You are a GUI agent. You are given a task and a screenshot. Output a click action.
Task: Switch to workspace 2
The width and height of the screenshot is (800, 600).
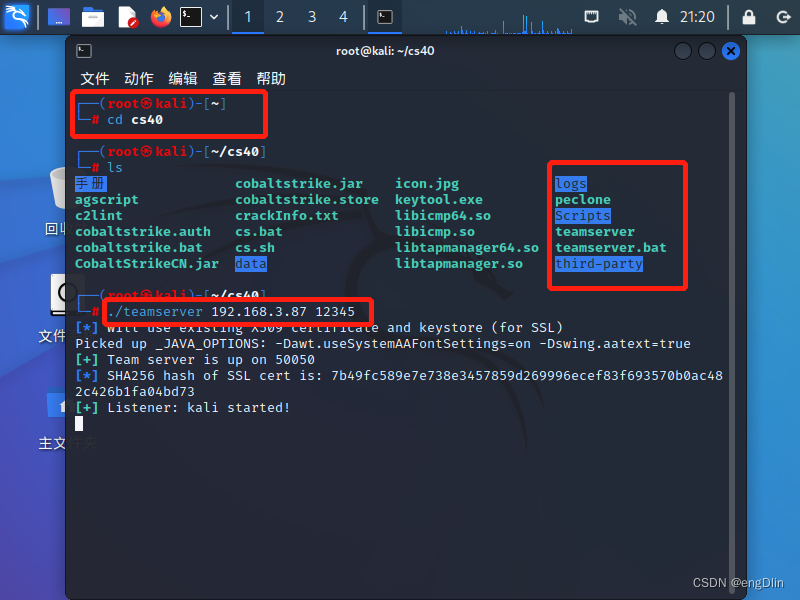pos(280,17)
